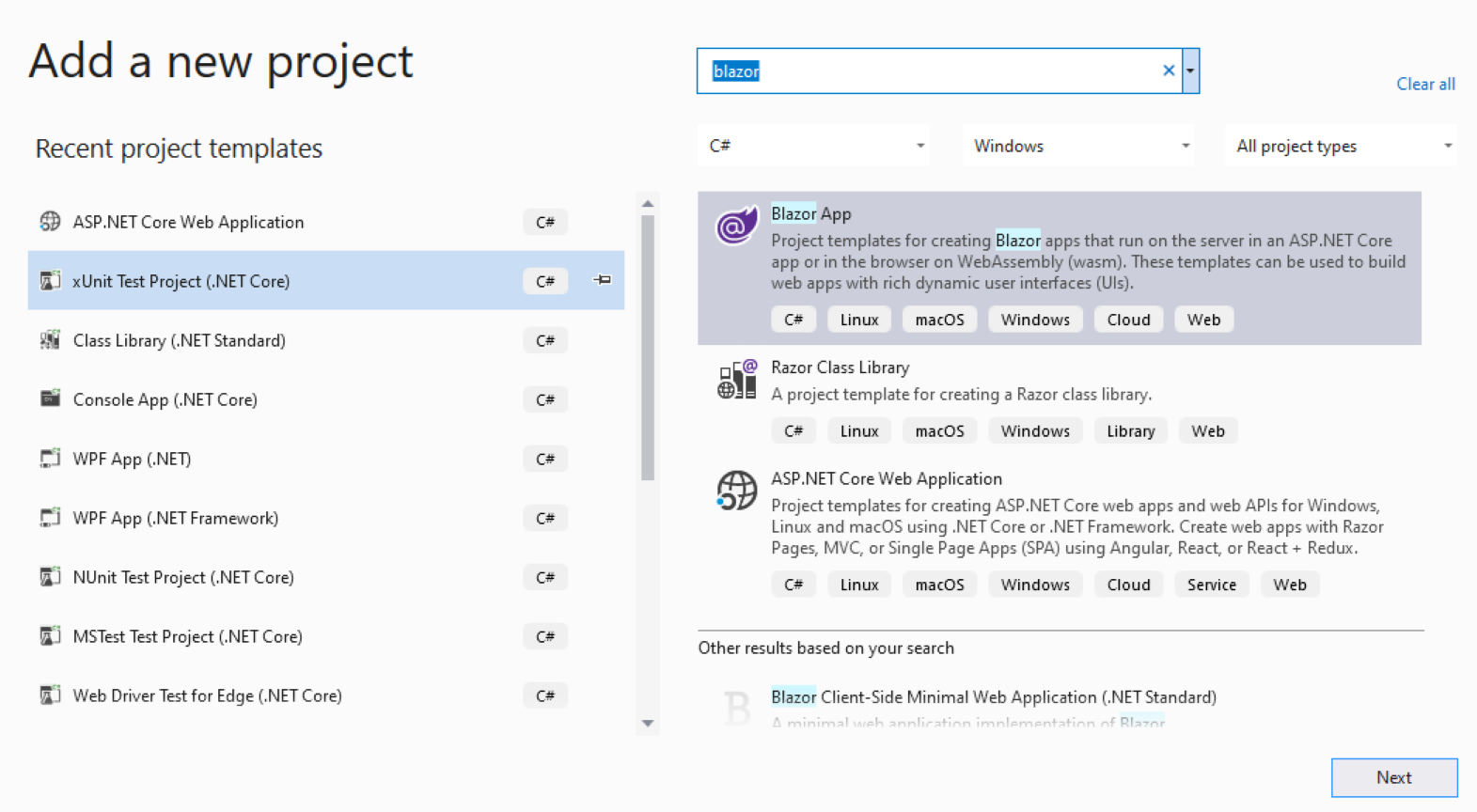Select WPF App (.NET) template

coord(326,459)
